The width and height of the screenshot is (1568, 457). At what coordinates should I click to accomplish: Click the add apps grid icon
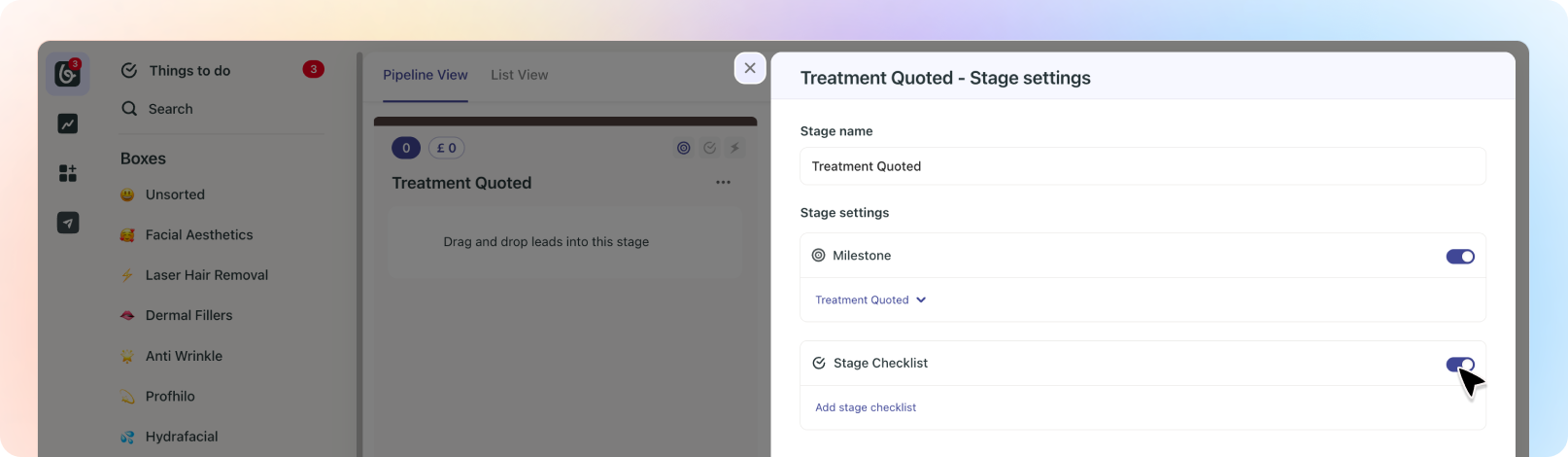(67, 173)
